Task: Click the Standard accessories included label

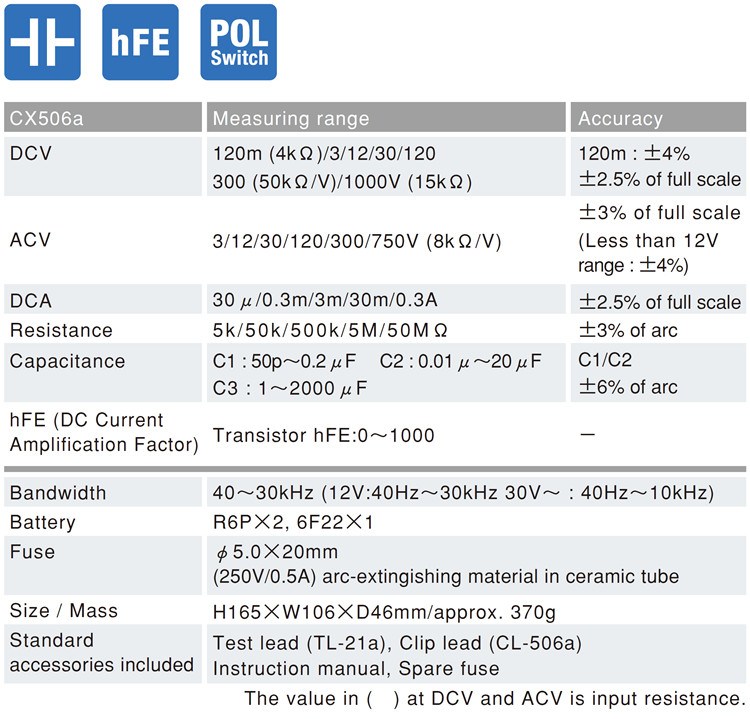Action: tap(103, 654)
